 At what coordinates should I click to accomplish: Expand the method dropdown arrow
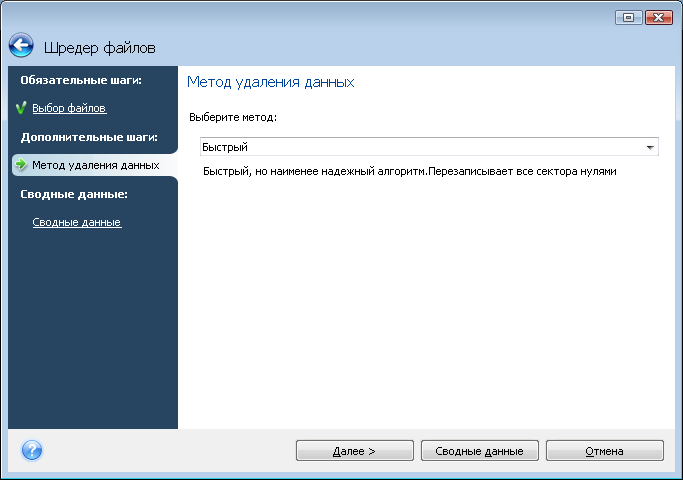pos(651,147)
